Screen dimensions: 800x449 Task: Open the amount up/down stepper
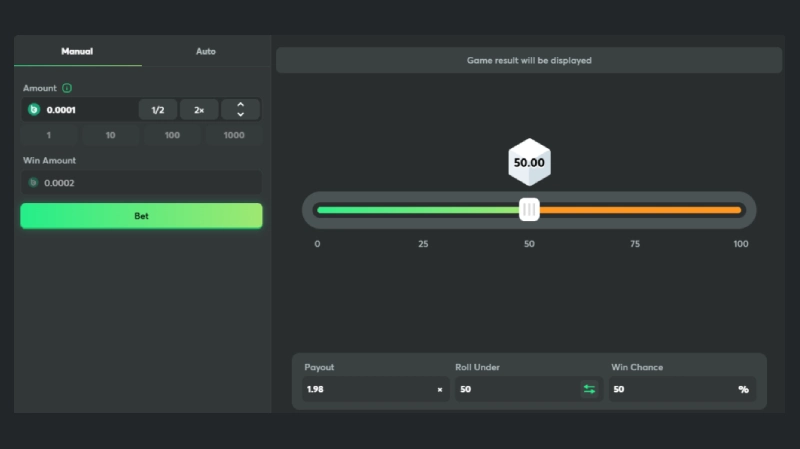coord(240,110)
